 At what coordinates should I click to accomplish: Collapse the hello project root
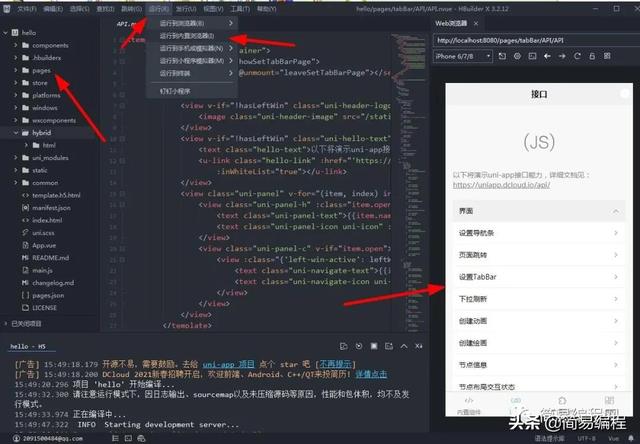coord(5,33)
